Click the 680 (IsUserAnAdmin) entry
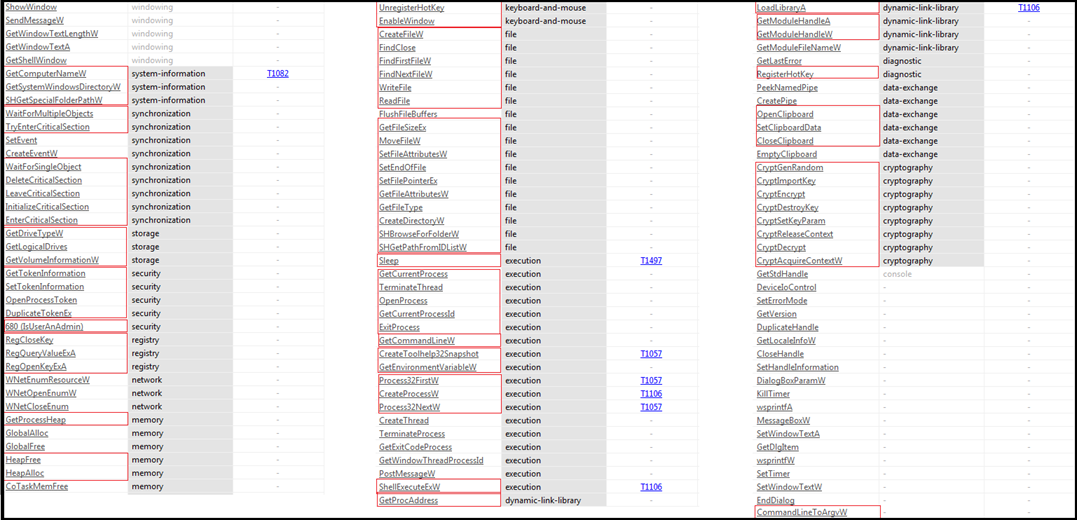Image resolution: width=1077 pixels, height=520 pixels. point(44,326)
